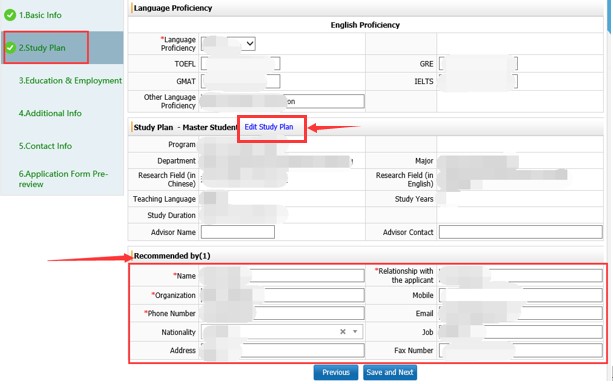Clear the Nationality selection with the X icon

(x=343, y=332)
